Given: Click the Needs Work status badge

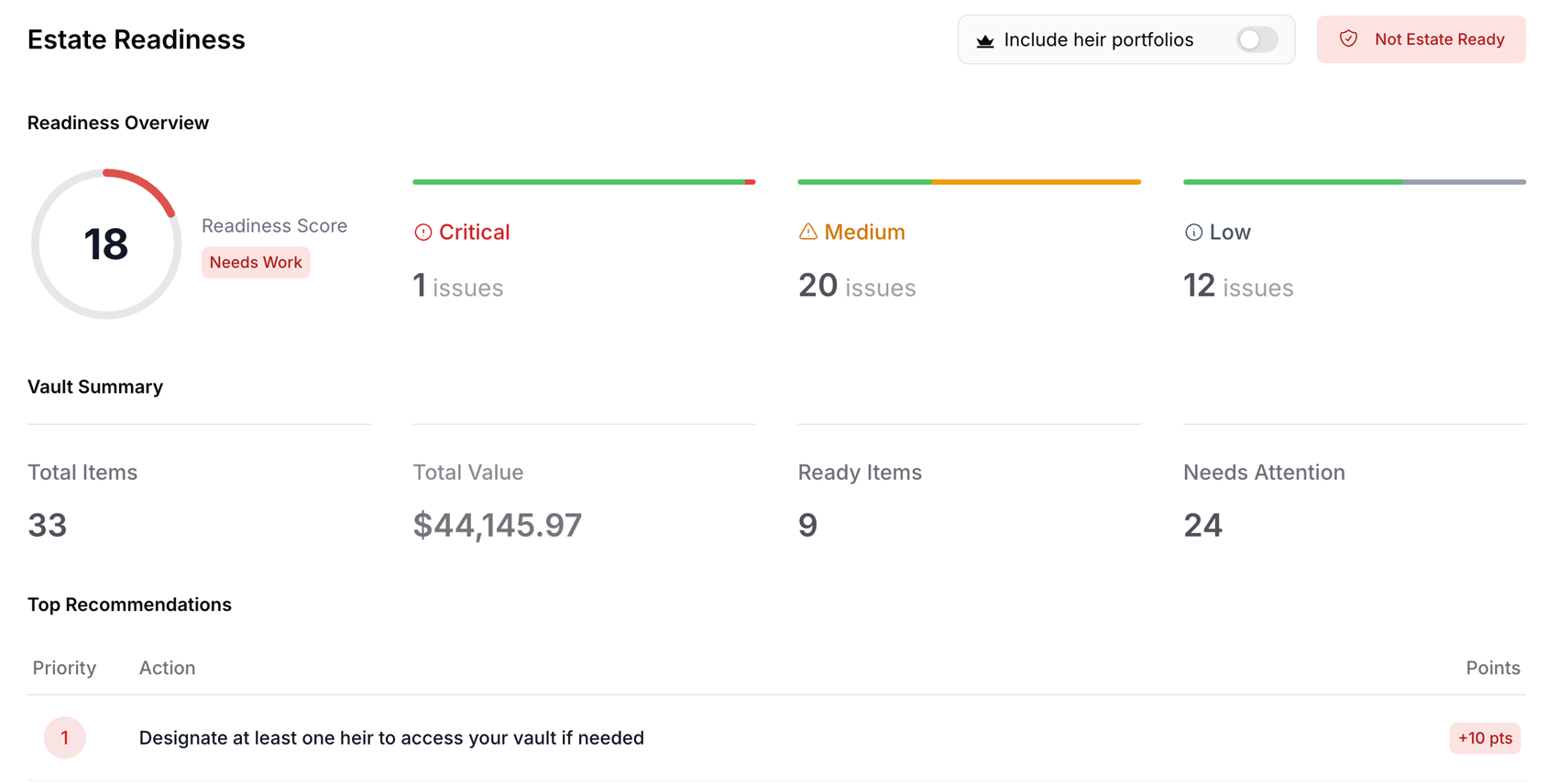Looking at the screenshot, I should [x=256, y=263].
